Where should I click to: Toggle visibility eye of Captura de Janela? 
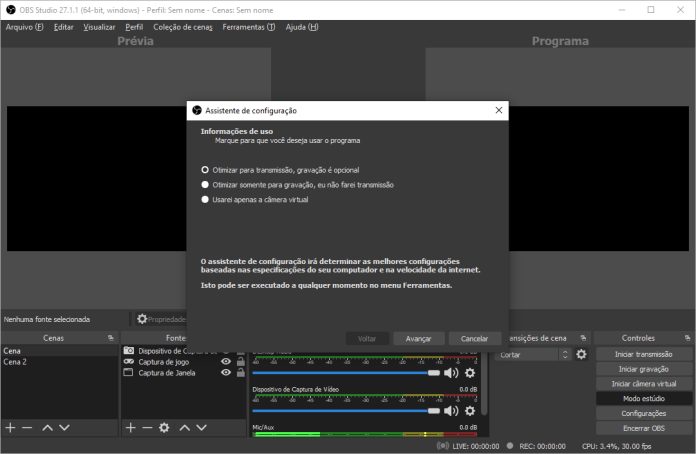[226, 372]
